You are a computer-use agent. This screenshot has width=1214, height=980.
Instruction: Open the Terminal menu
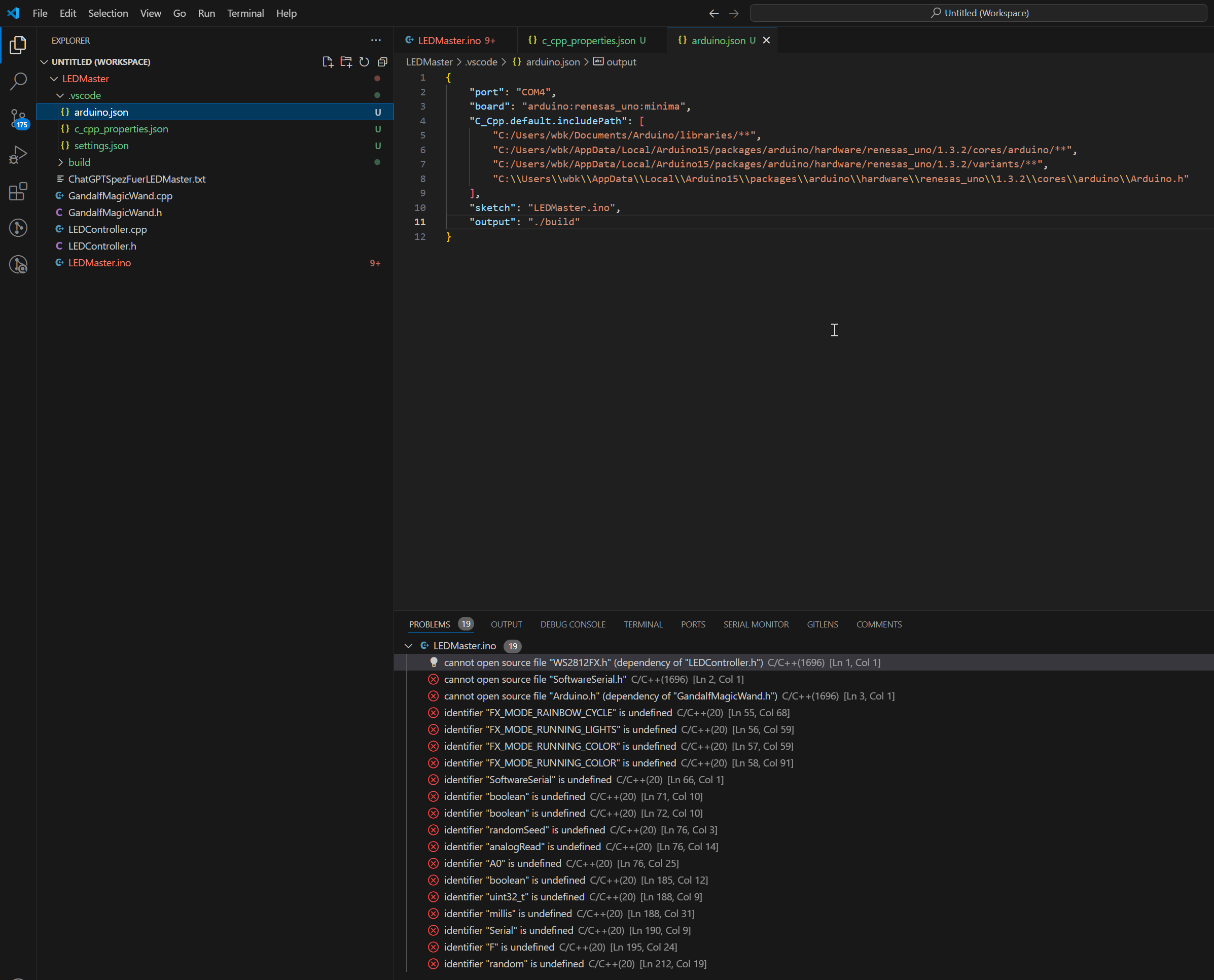point(245,13)
